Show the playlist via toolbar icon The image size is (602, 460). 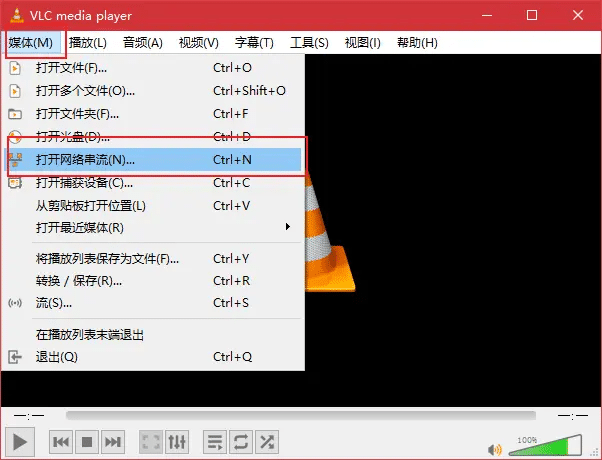(215, 442)
